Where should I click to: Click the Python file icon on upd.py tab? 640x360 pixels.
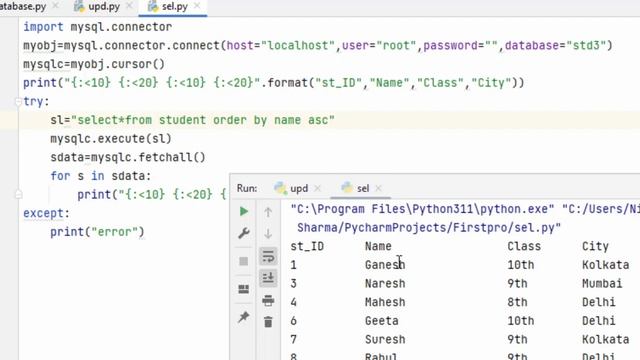click(79, 7)
